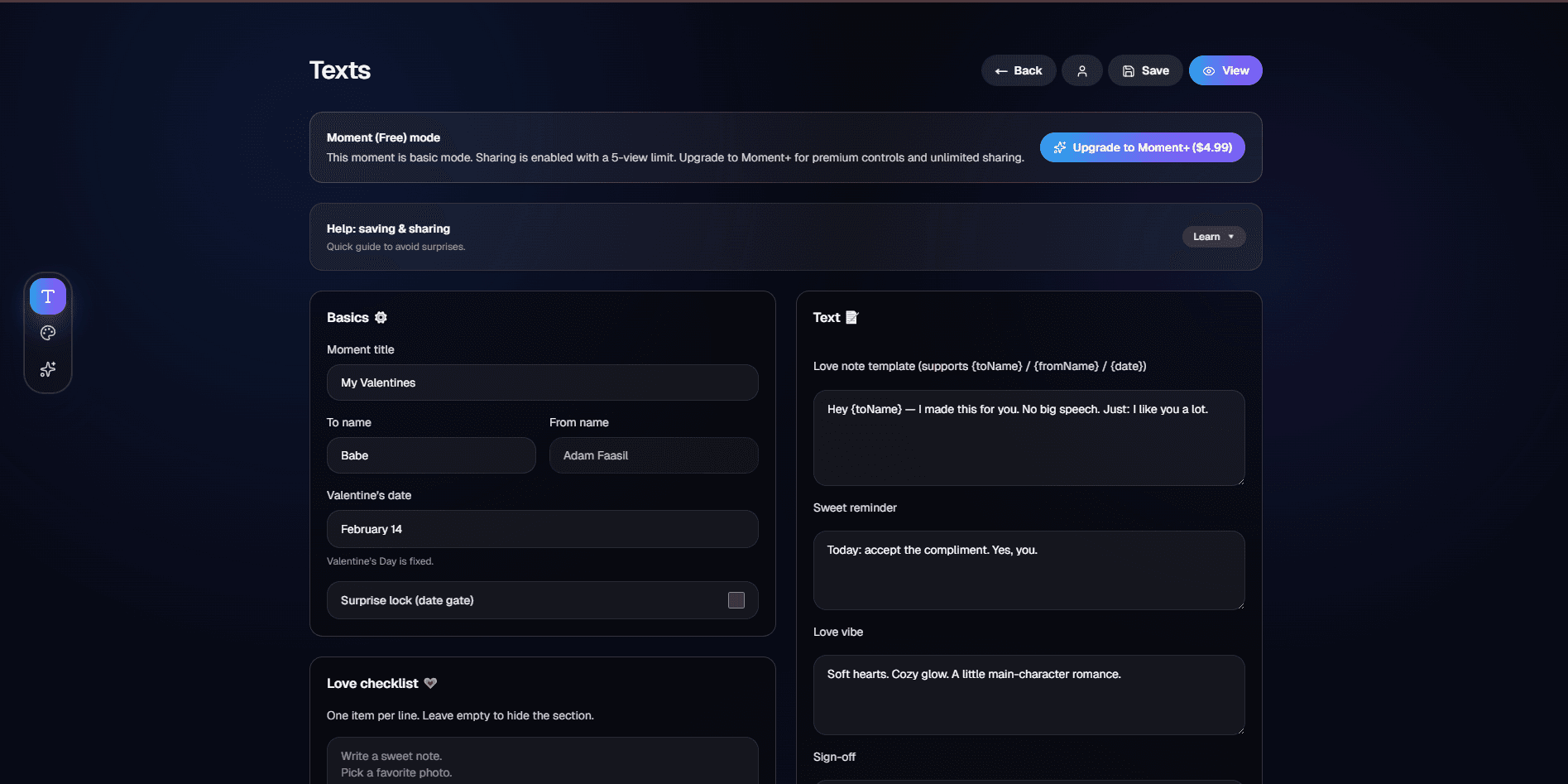The image size is (1568, 784).
Task: Click the sparkle icon on the Upgrade button
Action: [x=1060, y=147]
